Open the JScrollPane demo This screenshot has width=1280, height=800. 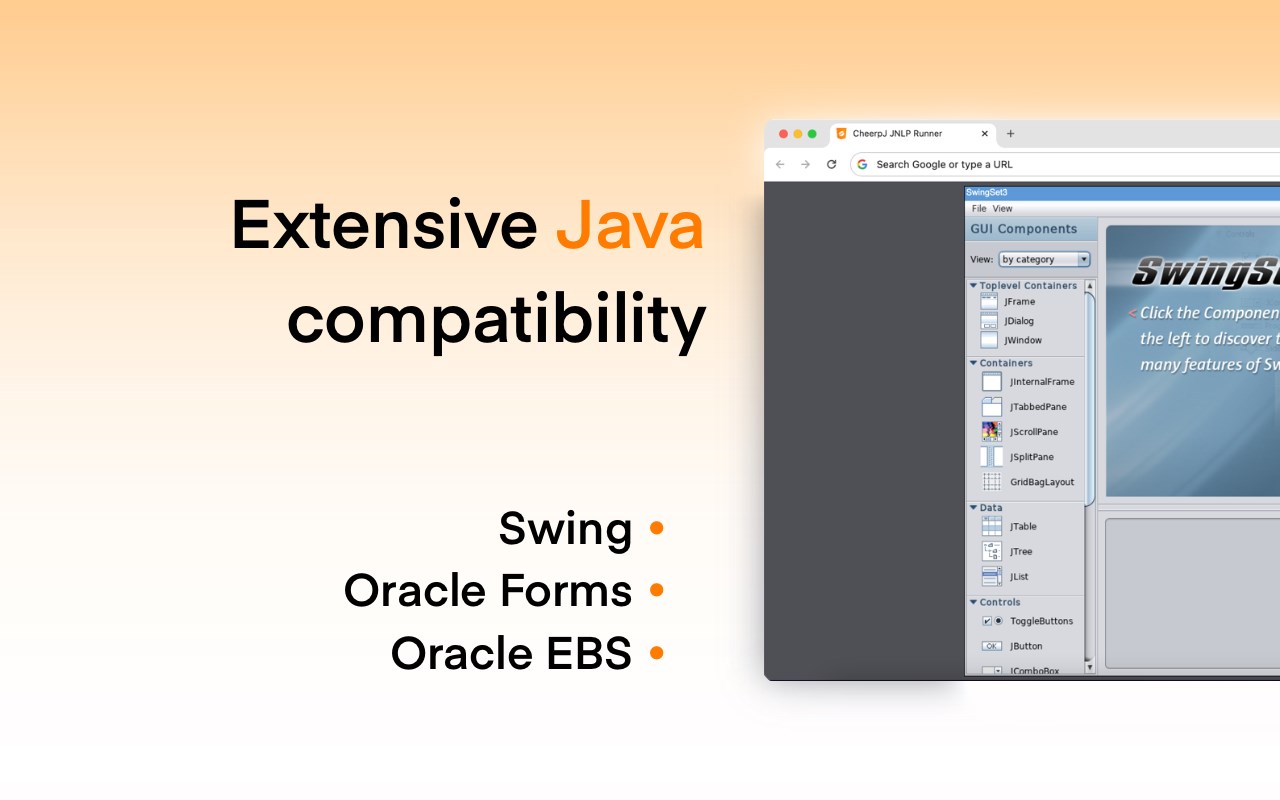point(1021,432)
